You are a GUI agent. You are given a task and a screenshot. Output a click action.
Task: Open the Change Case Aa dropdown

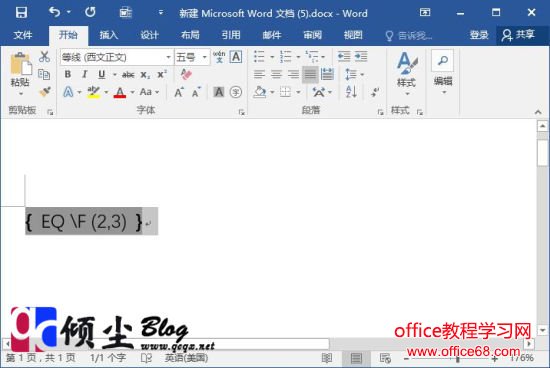149,92
